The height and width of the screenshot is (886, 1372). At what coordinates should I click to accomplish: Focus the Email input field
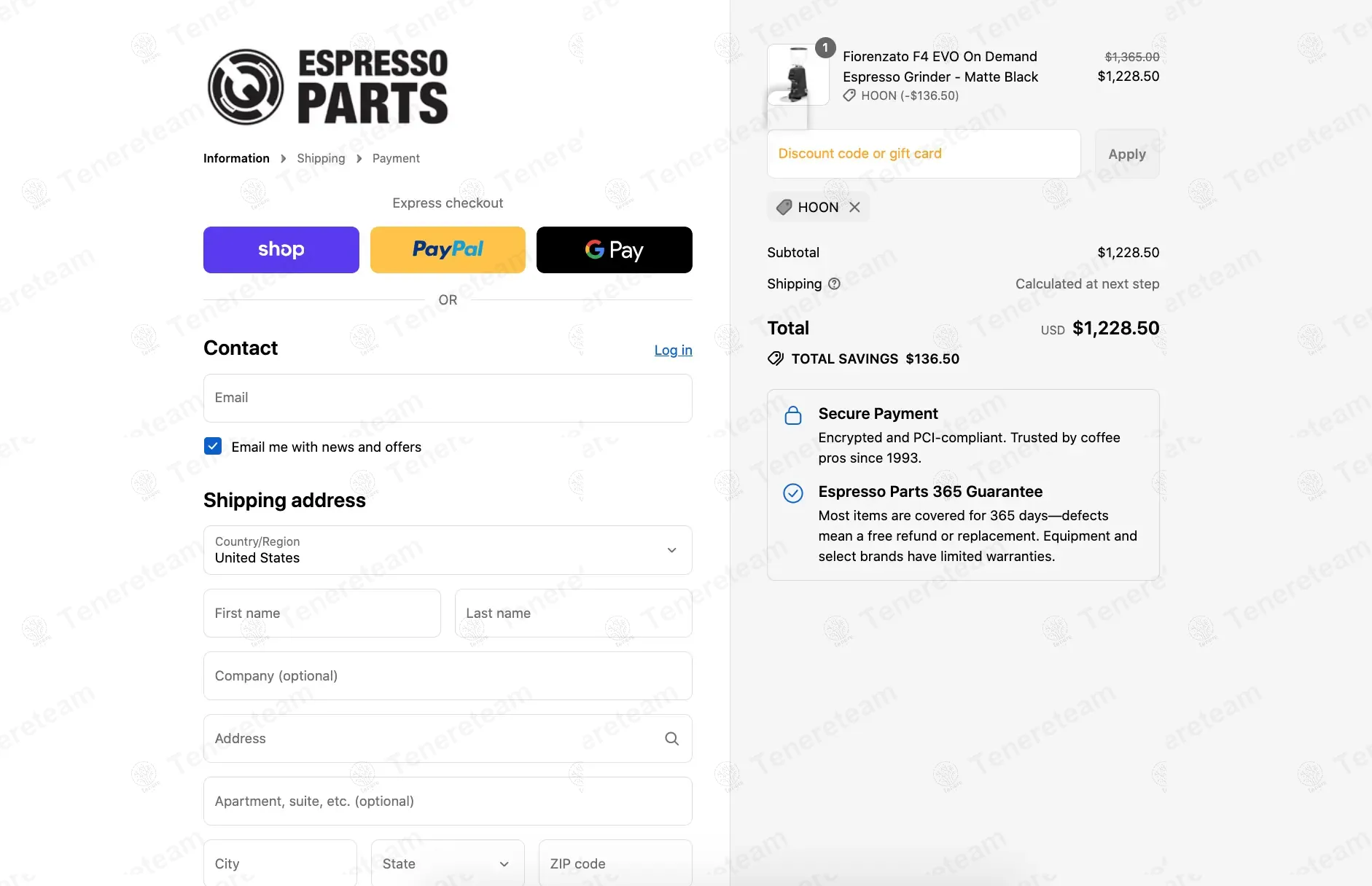448,398
